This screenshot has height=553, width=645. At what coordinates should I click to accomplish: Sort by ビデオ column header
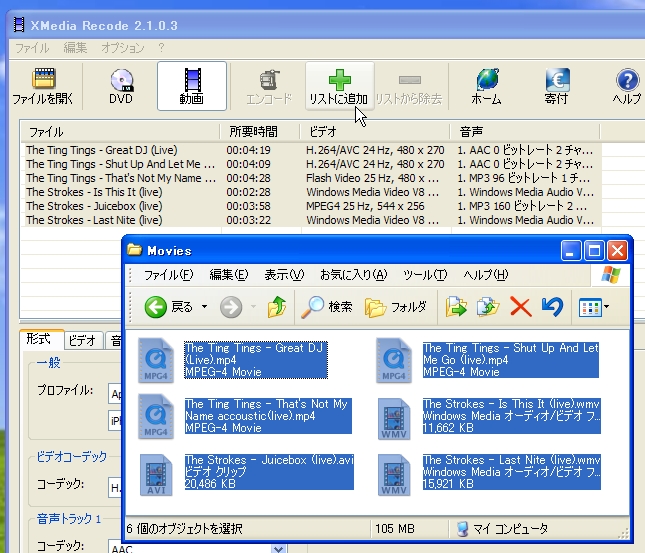[x=375, y=132]
